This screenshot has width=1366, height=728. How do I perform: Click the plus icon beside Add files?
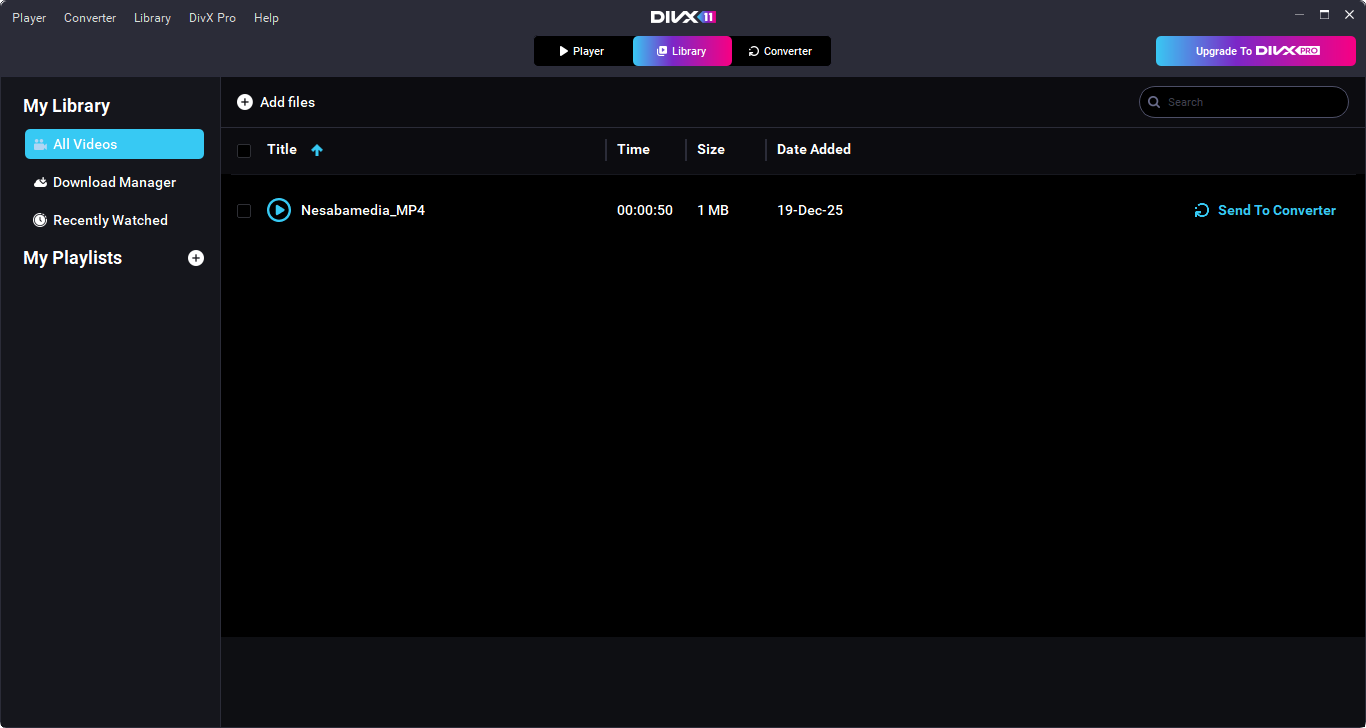click(x=245, y=102)
